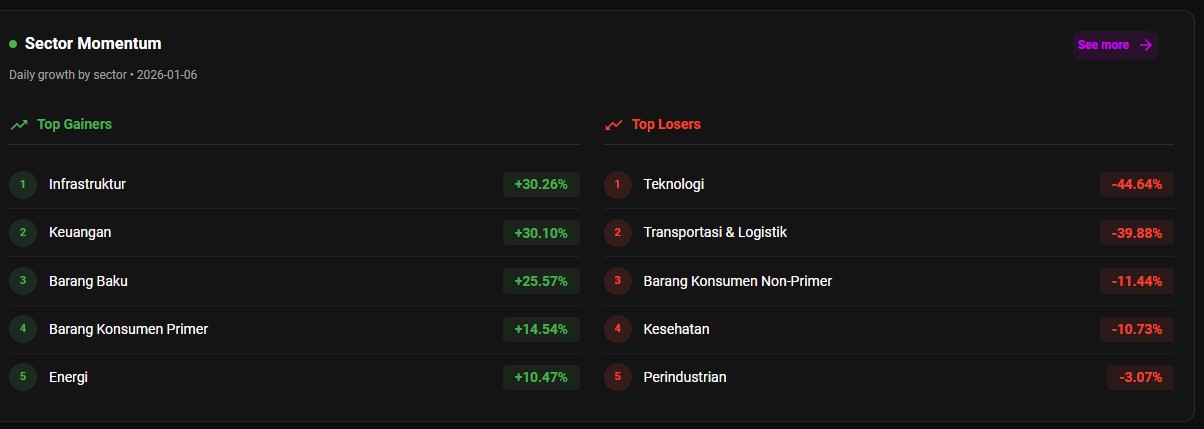
Task: Click rank 1 badge beside Infrastruktur
Action: coord(23,184)
